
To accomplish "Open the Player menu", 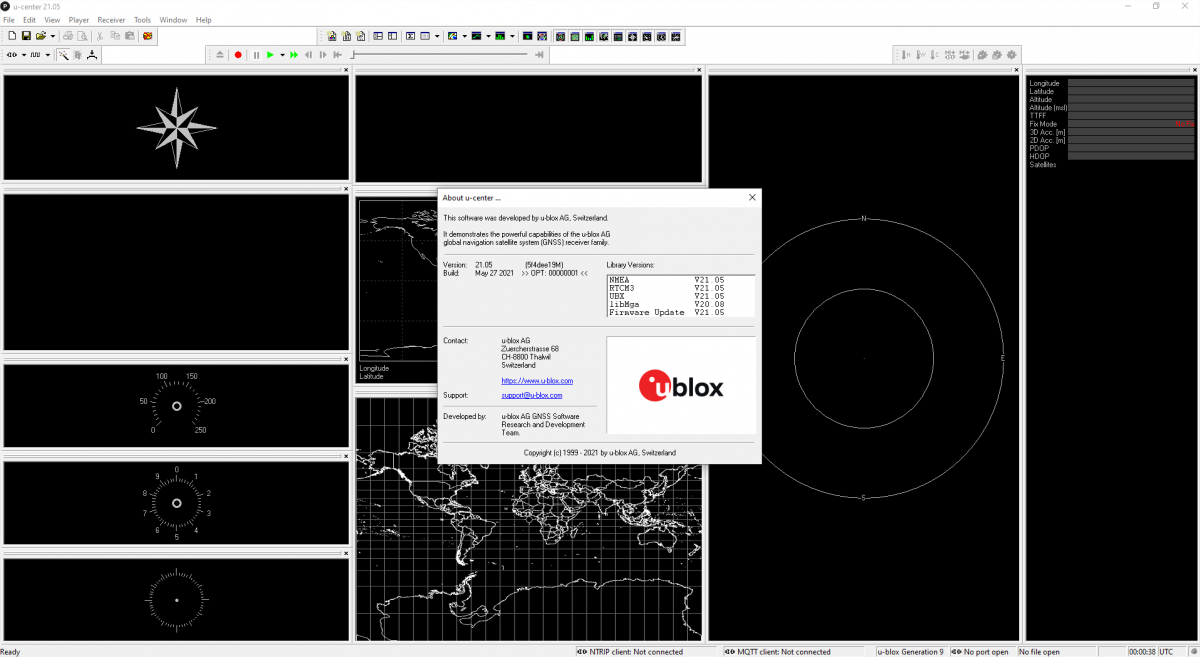I will pos(79,20).
